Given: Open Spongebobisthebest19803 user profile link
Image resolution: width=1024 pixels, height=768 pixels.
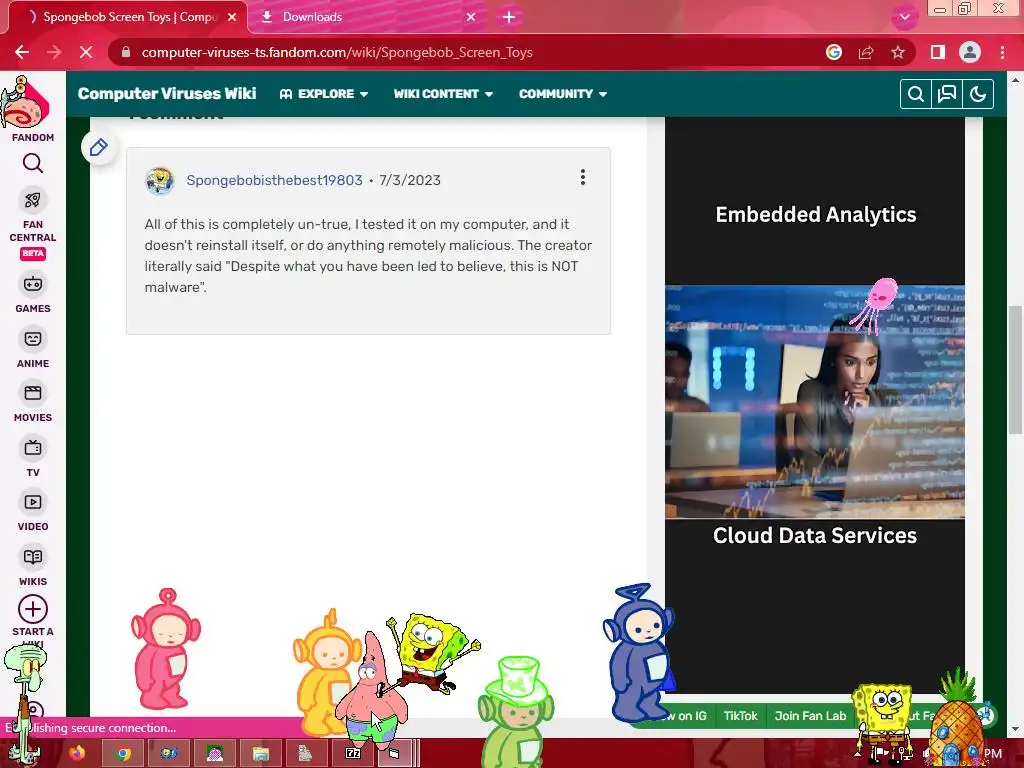Looking at the screenshot, I should tap(274, 180).
